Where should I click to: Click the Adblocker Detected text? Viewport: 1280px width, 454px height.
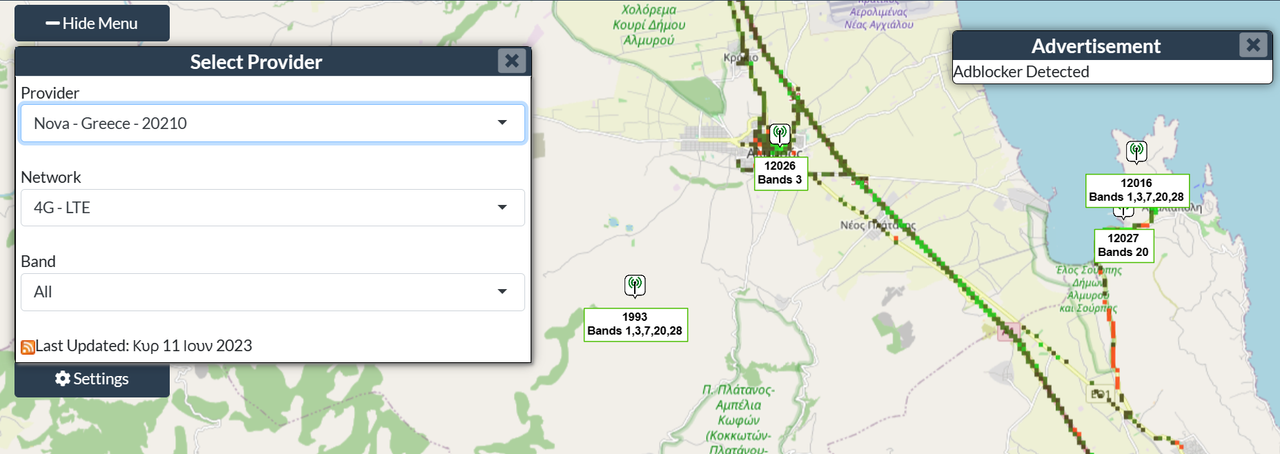[x=1021, y=72]
